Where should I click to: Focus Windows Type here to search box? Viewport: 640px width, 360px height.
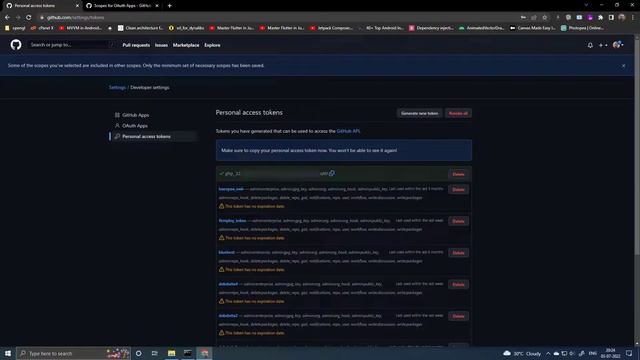pyautogui.click(x=73, y=353)
